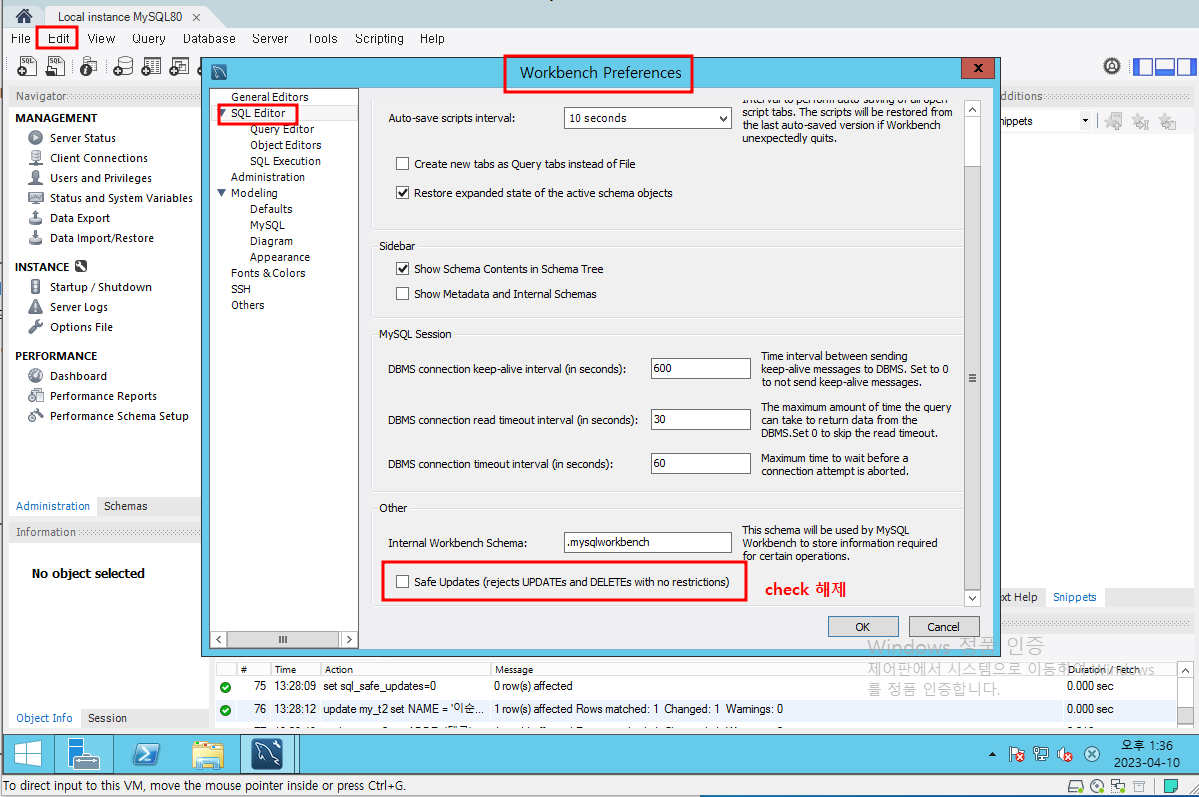1199x797 pixels.
Task: Open the Edit menu
Action: (57, 39)
